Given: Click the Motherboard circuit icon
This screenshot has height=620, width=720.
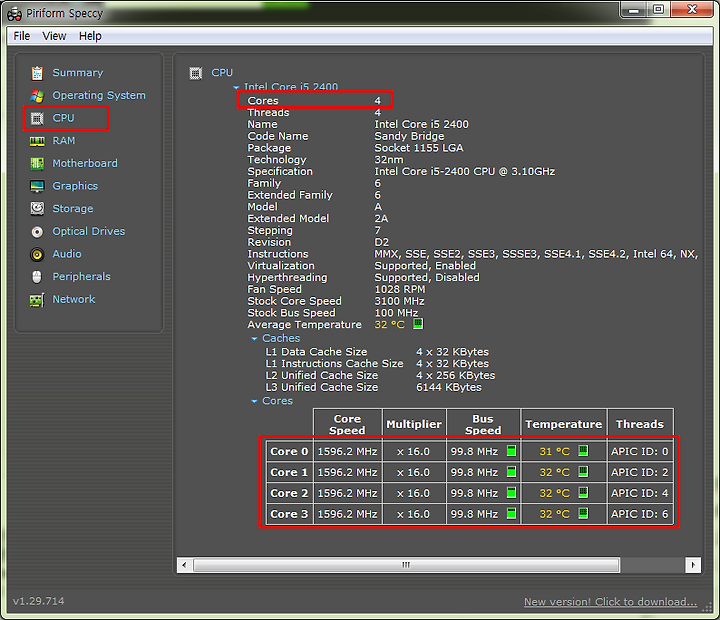Looking at the screenshot, I should [37, 163].
